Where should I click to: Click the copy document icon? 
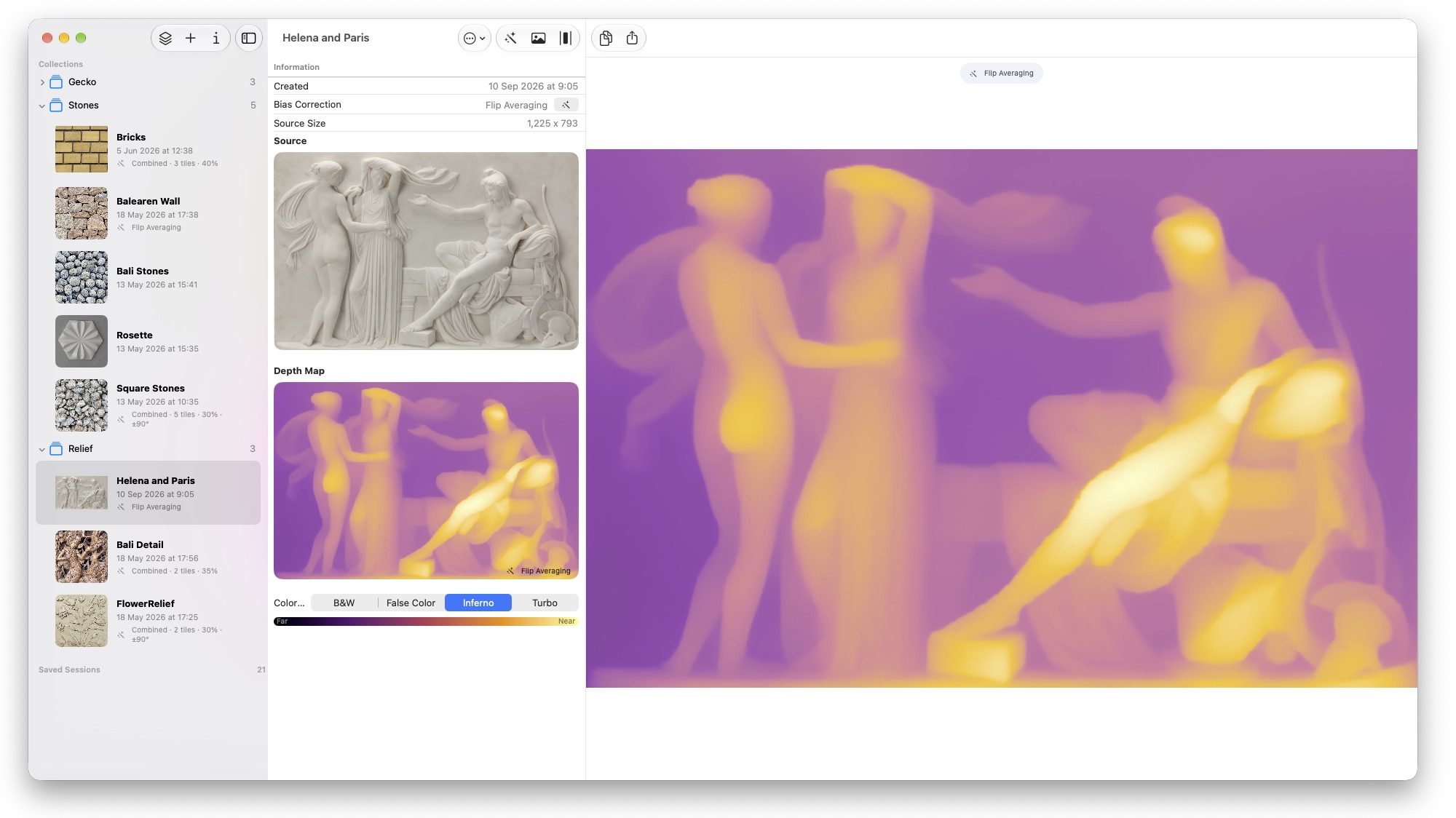(x=606, y=38)
